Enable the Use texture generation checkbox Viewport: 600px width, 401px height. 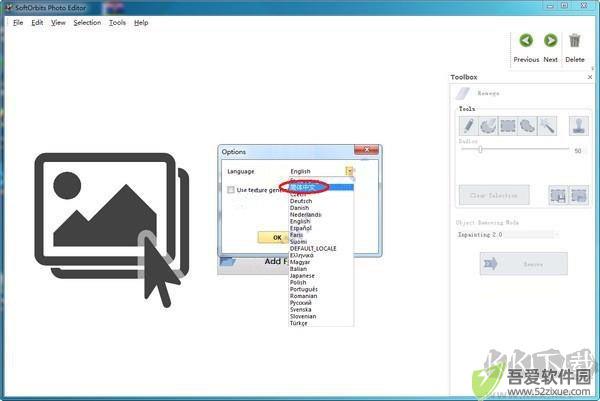pos(231,190)
